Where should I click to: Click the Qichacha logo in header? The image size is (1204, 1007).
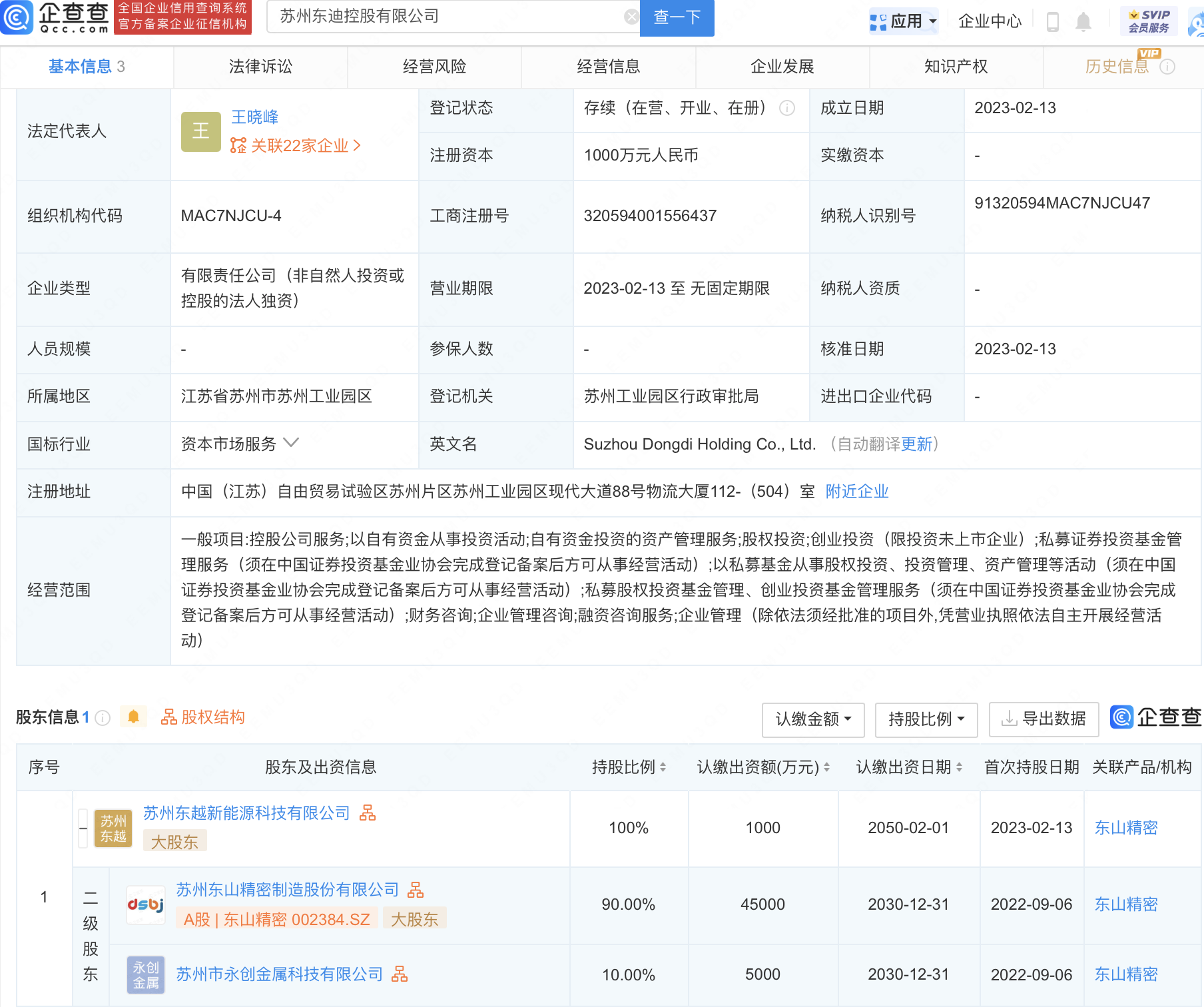click(x=56, y=17)
